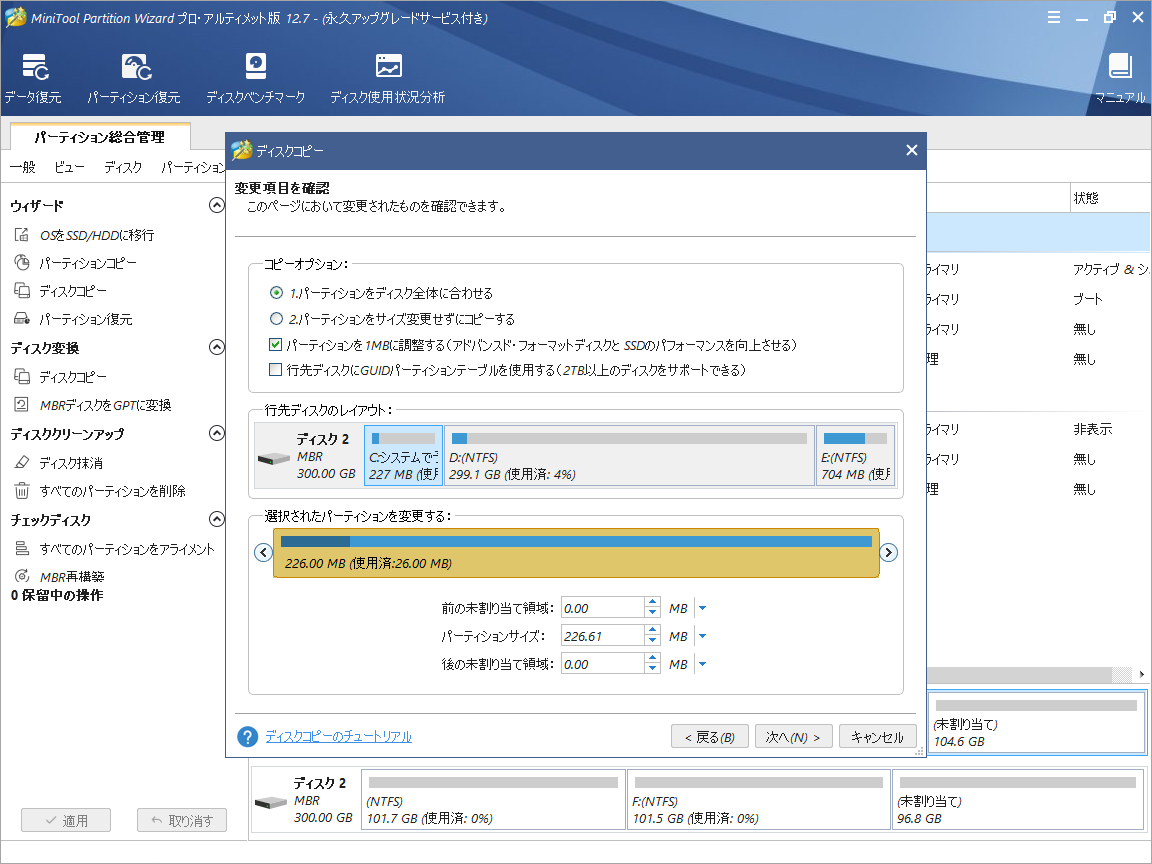Collapse the ウィザード sidebar section

(216, 205)
